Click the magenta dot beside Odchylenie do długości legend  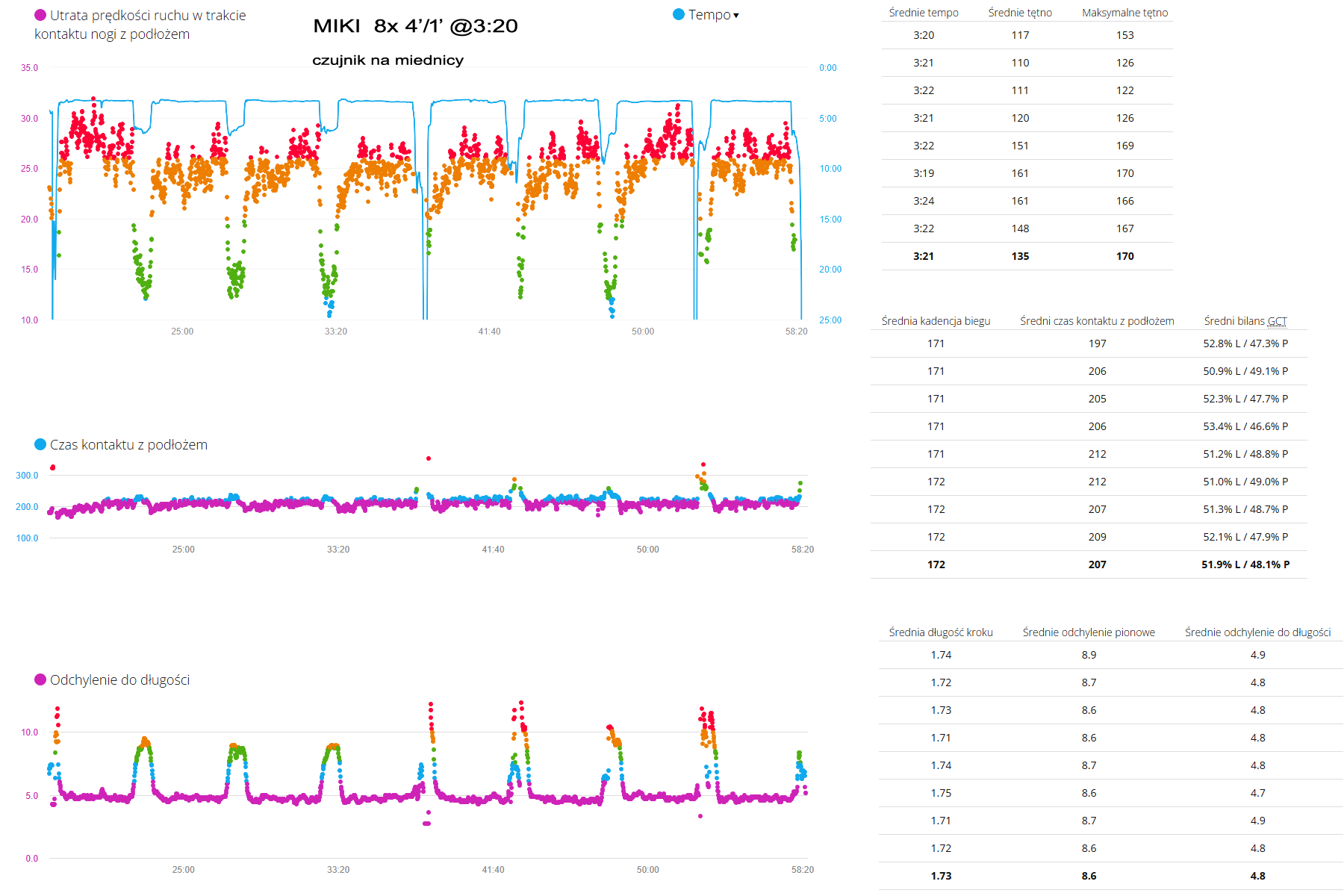40,679
